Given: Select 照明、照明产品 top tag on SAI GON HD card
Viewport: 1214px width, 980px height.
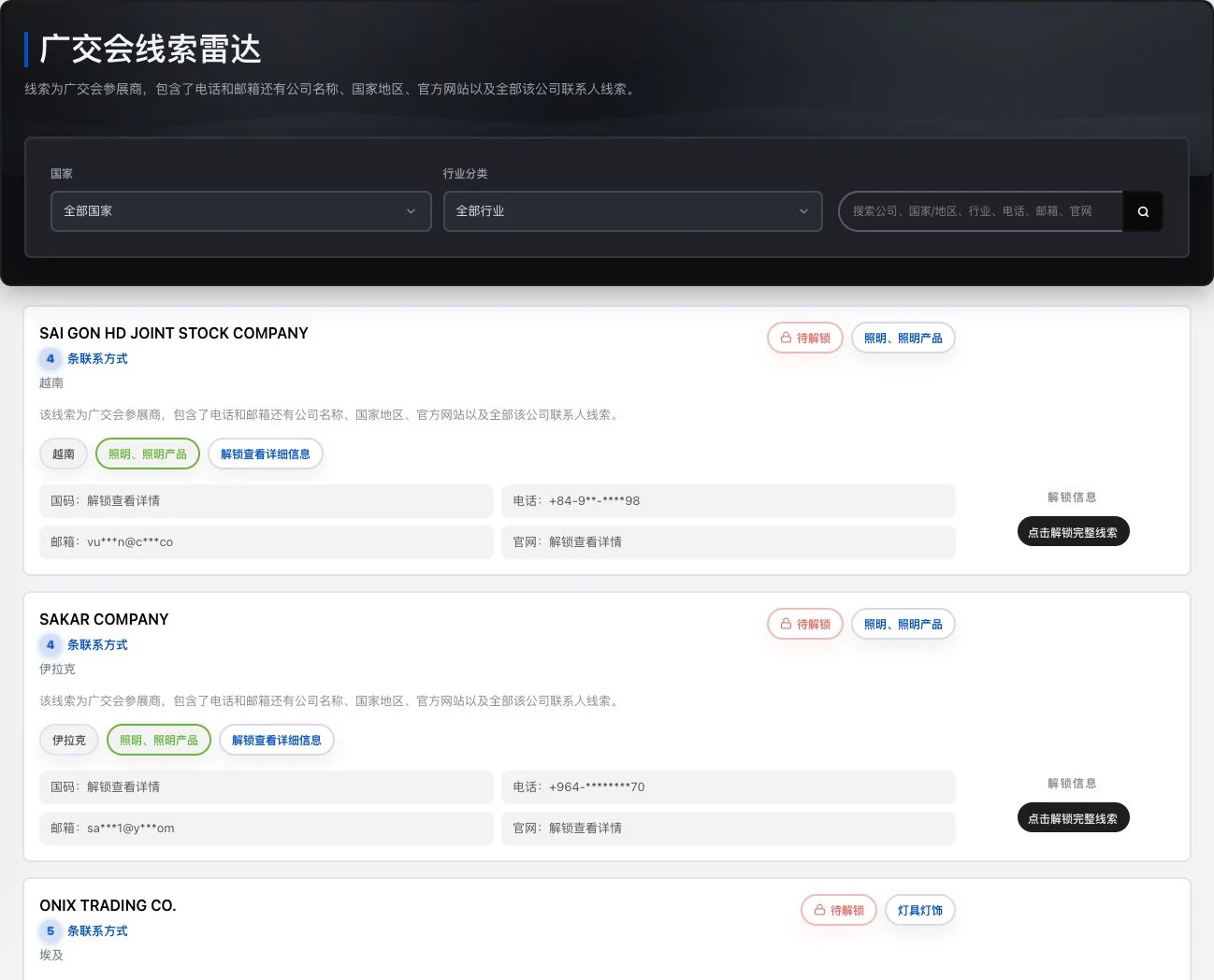Looking at the screenshot, I should pos(903,339).
